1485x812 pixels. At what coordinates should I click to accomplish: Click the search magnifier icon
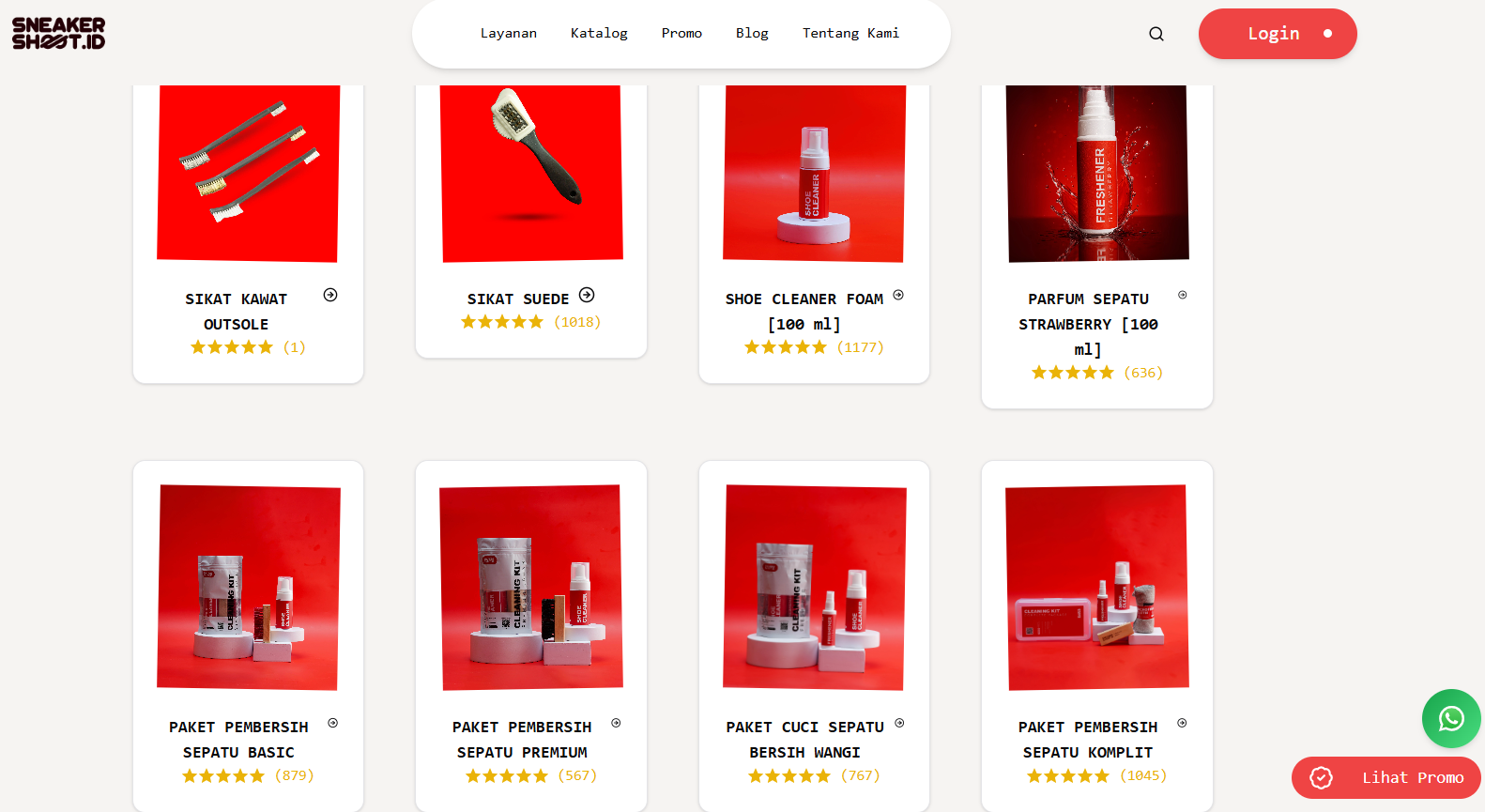pos(1156,34)
